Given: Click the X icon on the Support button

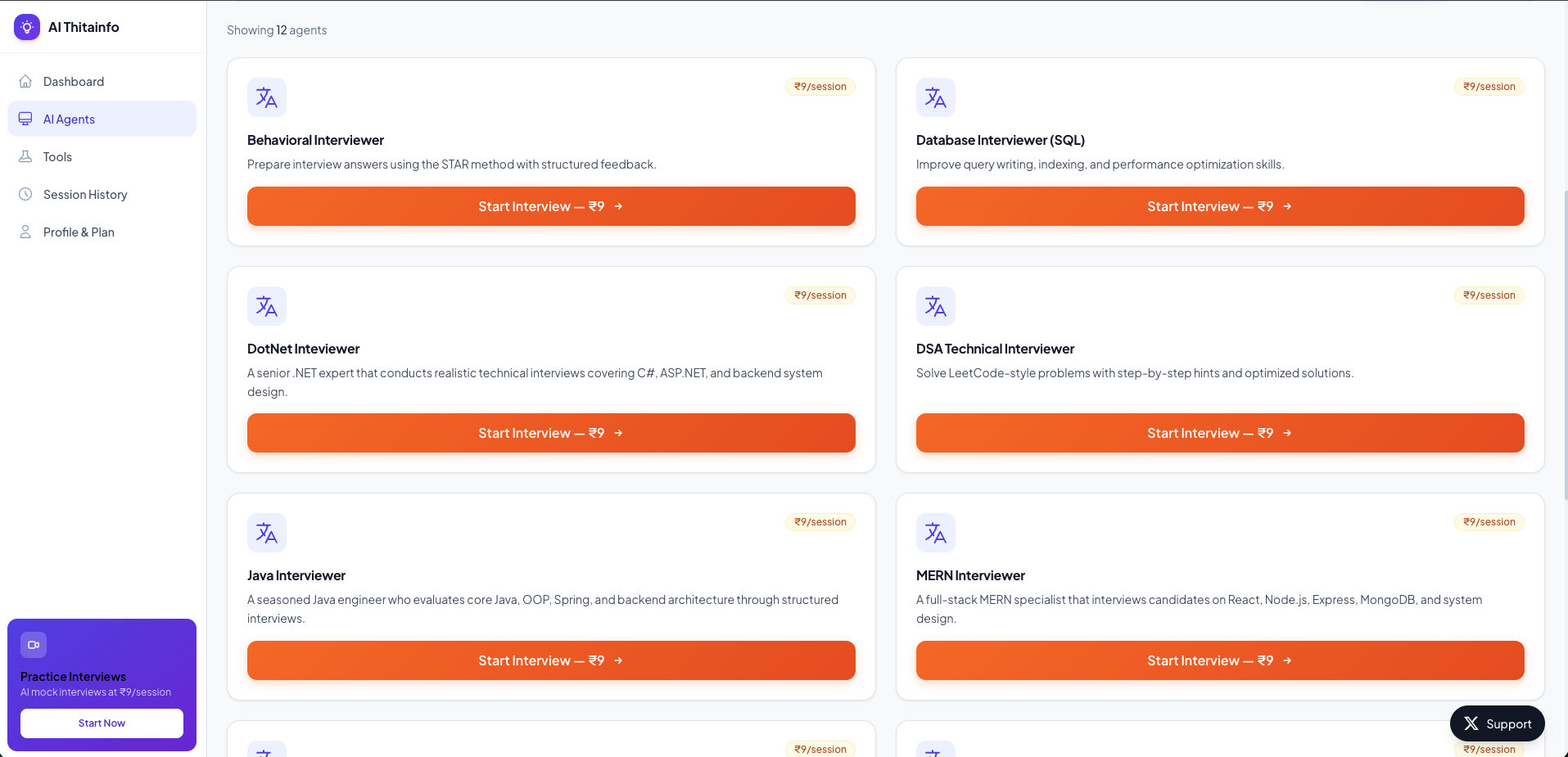Looking at the screenshot, I should (1471, 723).
